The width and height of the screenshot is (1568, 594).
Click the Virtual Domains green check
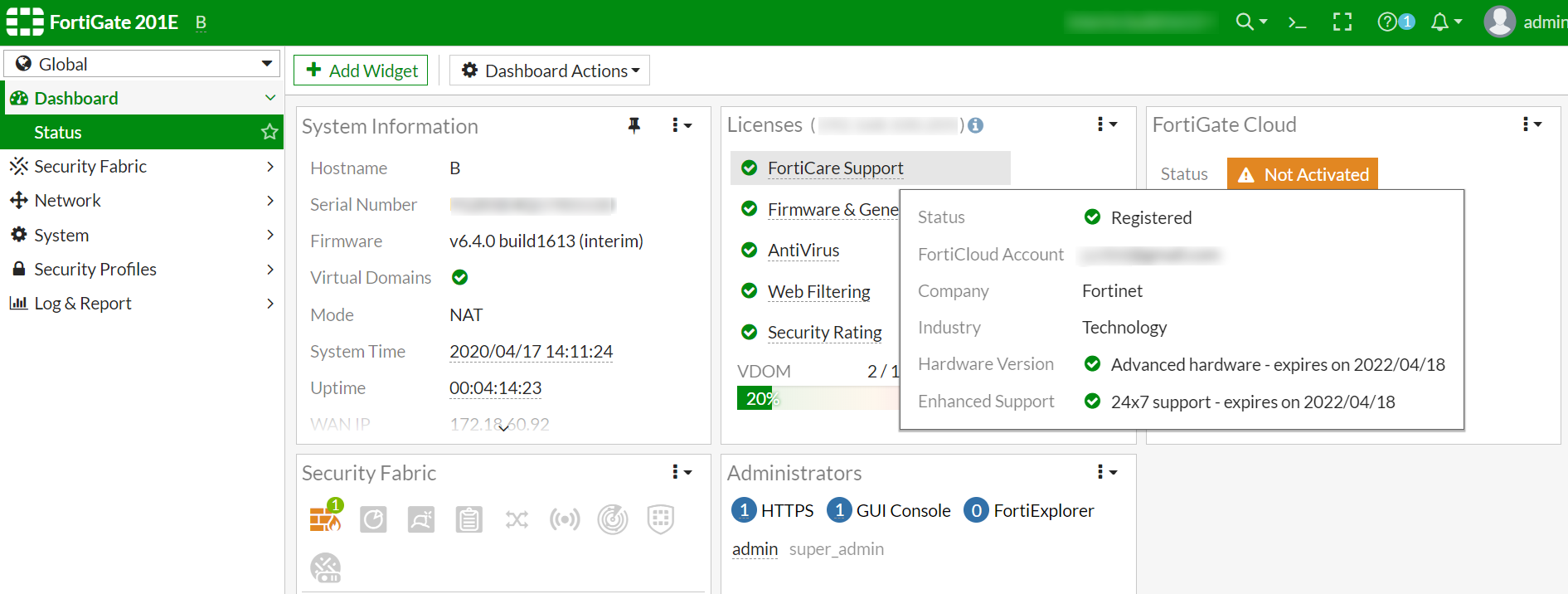pyautogui.click(x=459, y=277)
